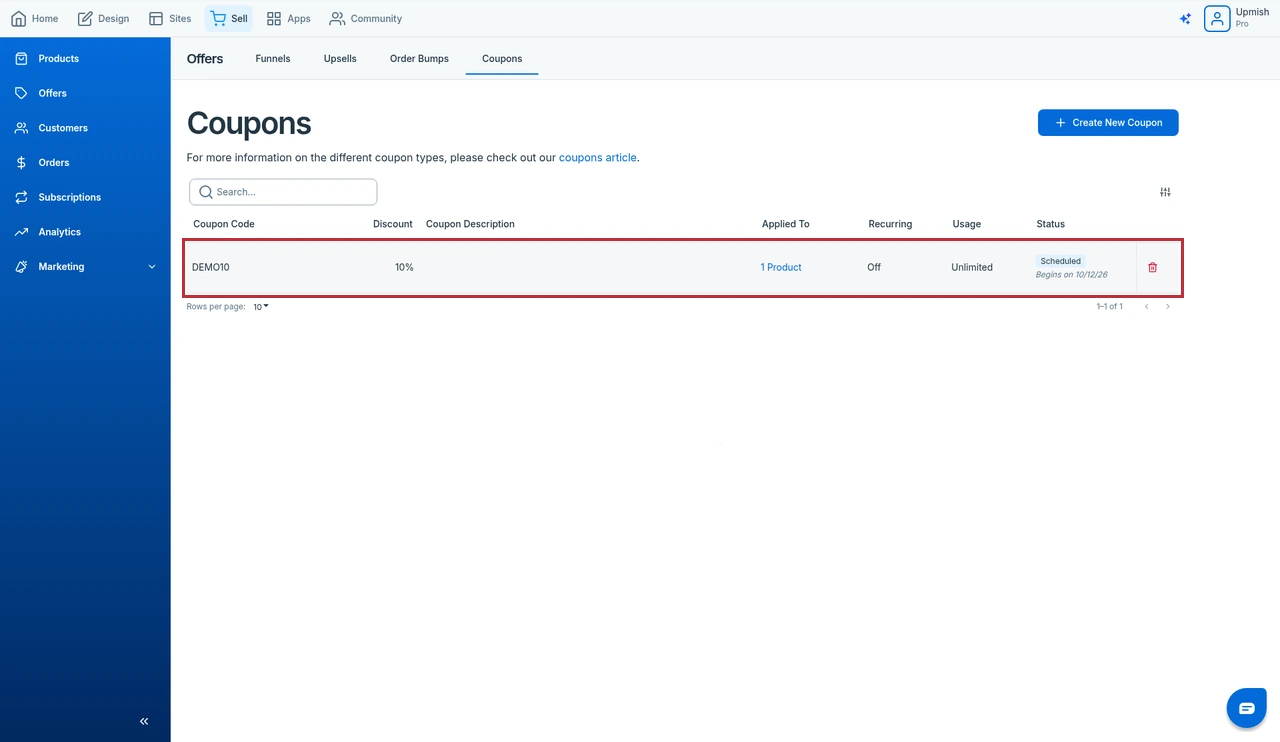Viewport: 1280px width, 742px height.
Task: Click the DEMO10 coupon code cell
Action: tap(211, 267)
